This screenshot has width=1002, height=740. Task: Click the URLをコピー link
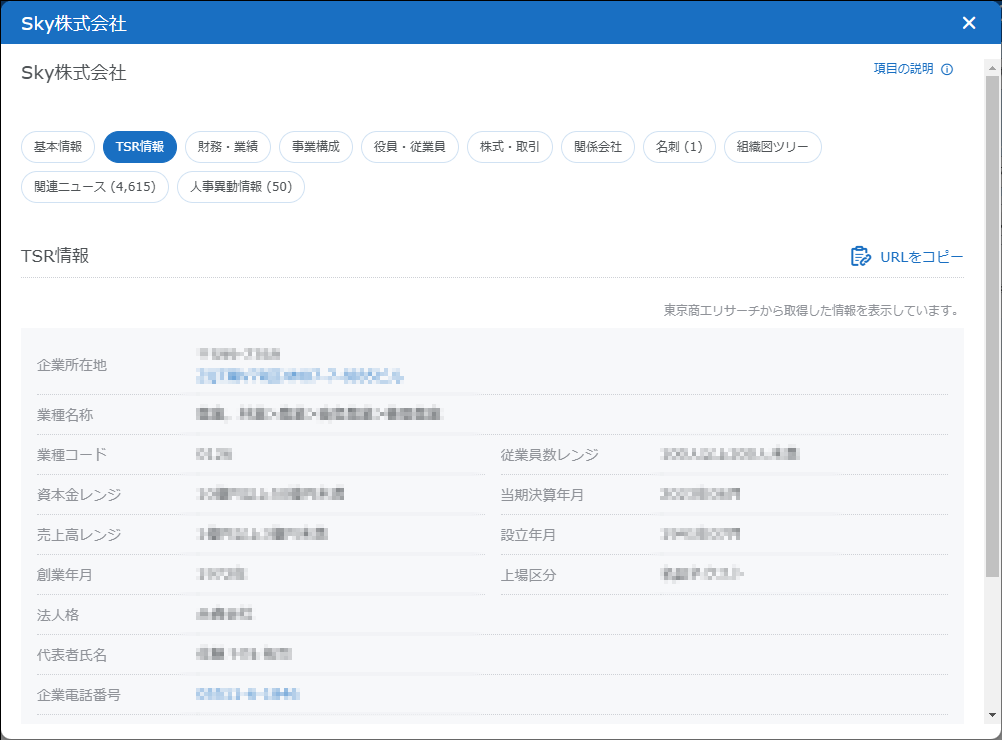coord(921,257)
